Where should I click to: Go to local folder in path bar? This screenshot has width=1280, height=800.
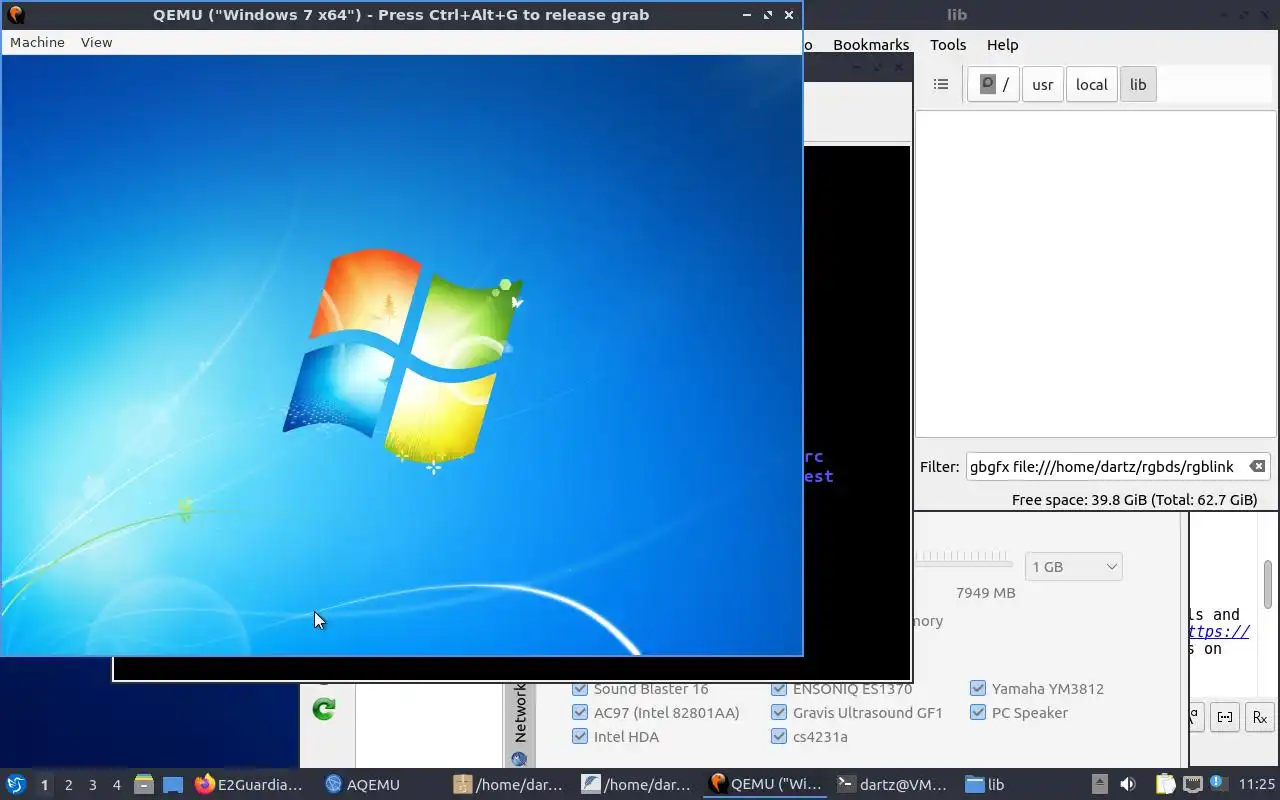click(x=1091, y=84)
